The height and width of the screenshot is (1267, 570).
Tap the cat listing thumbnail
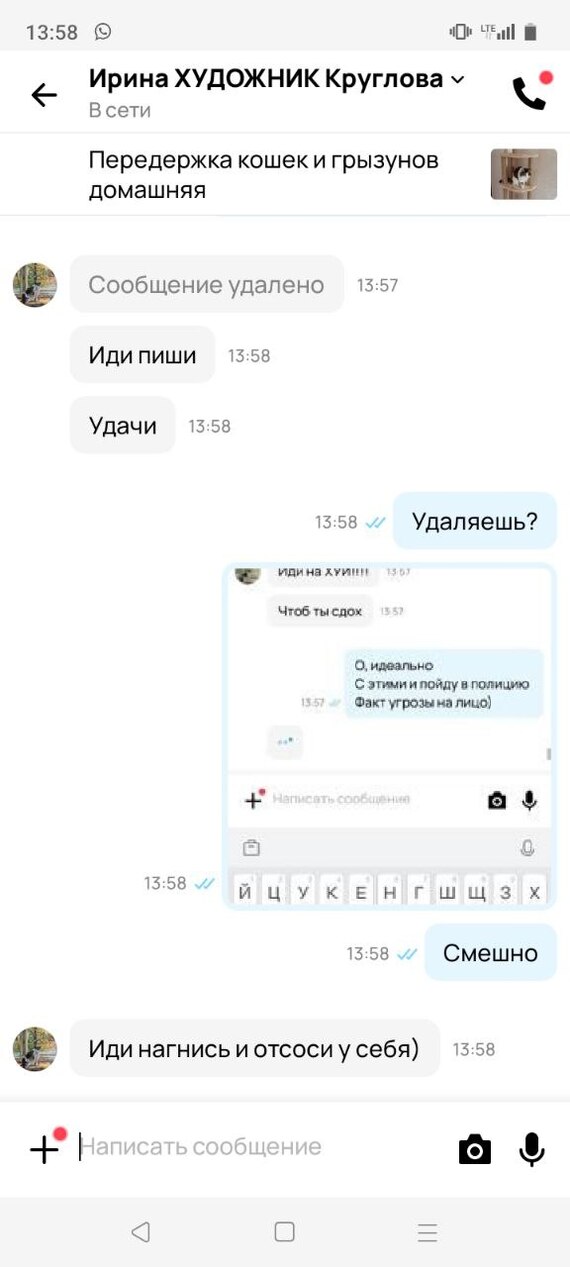(x=523, y=174)
